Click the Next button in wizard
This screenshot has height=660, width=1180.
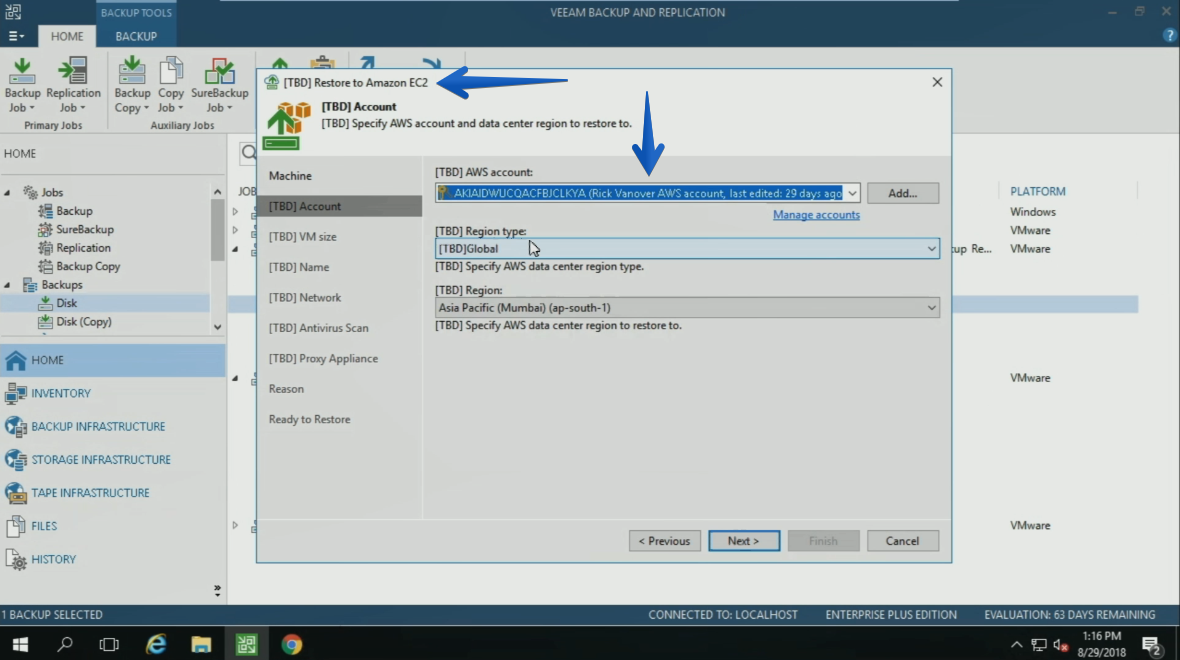[744, 541]
